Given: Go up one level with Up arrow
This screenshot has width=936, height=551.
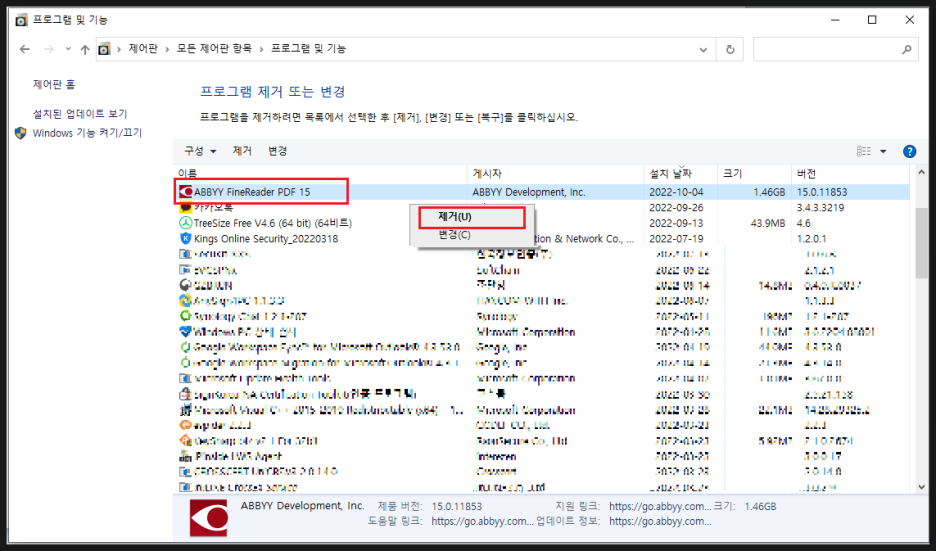Looking at the screenshot, I should point(85,50).
